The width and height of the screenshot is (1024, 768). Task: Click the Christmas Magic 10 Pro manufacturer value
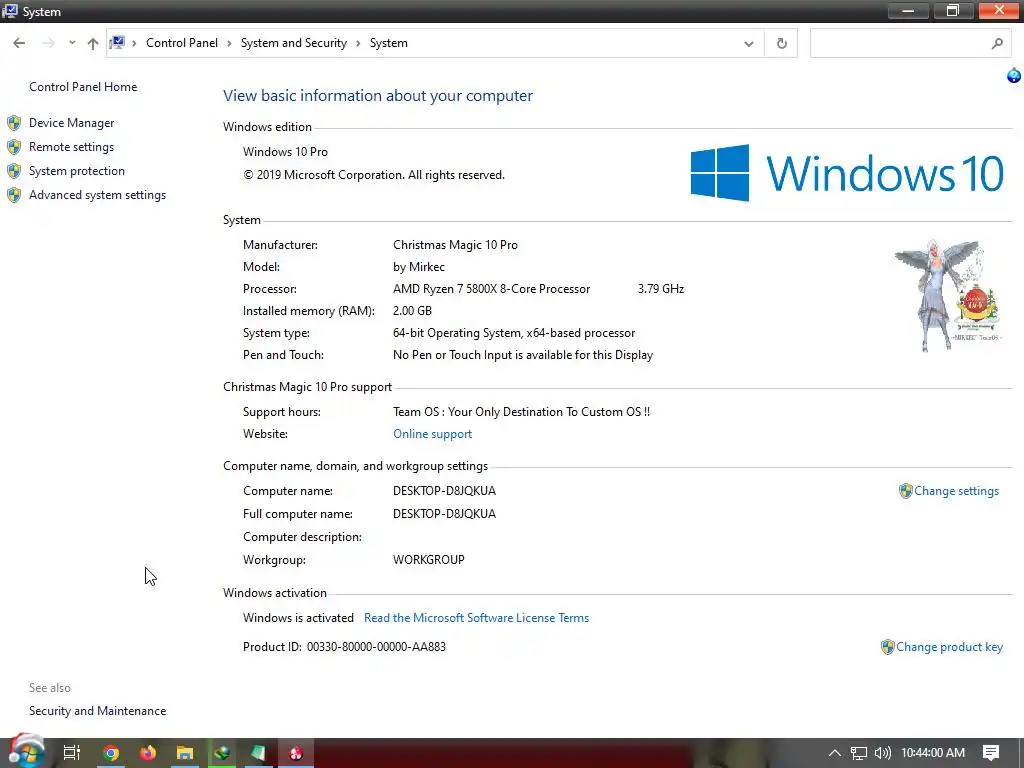tap(455, 245)
